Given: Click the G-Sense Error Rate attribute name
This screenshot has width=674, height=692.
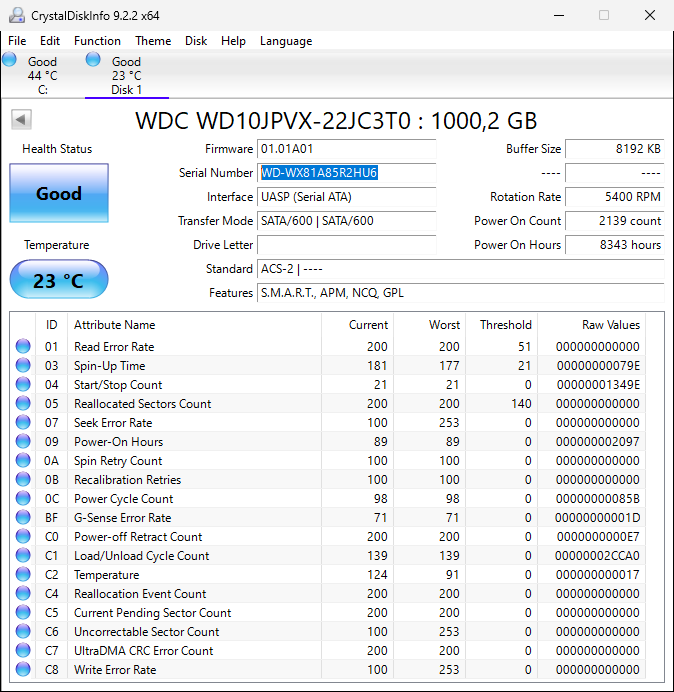Looking at the screenshot, I should tap(123, 518).
